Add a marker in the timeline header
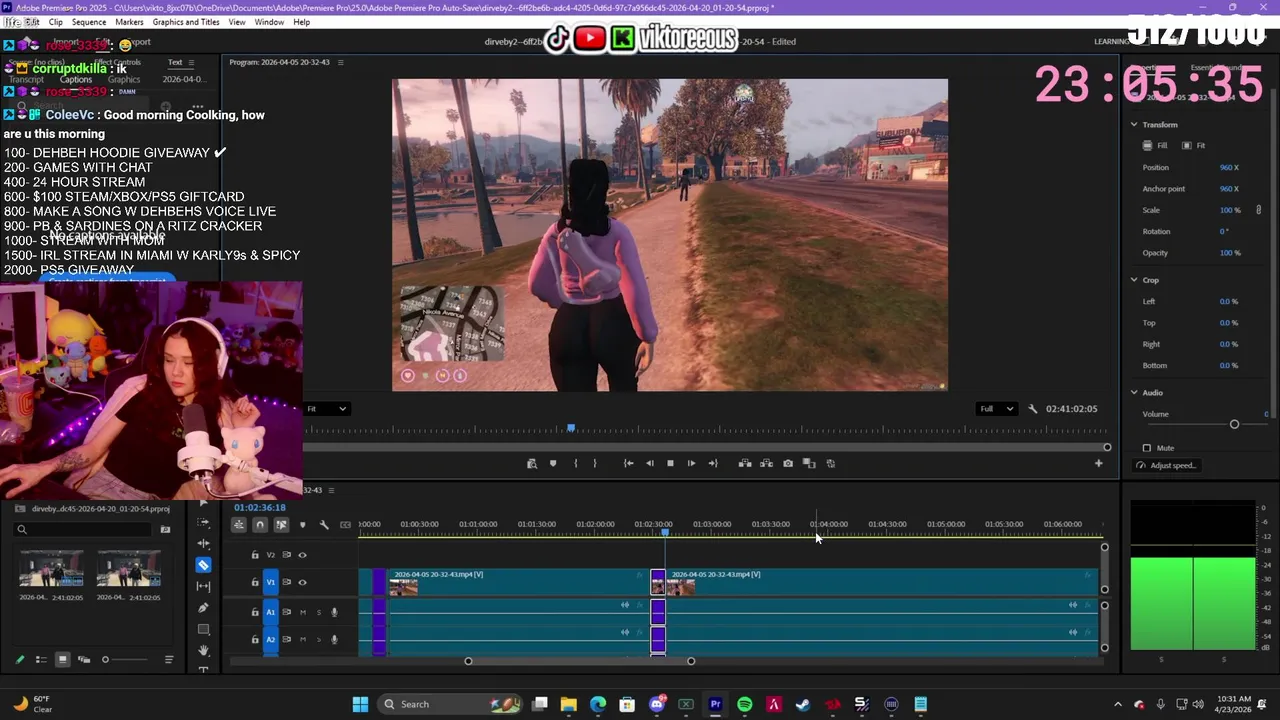1280x720 pixels. click(303, 525)
